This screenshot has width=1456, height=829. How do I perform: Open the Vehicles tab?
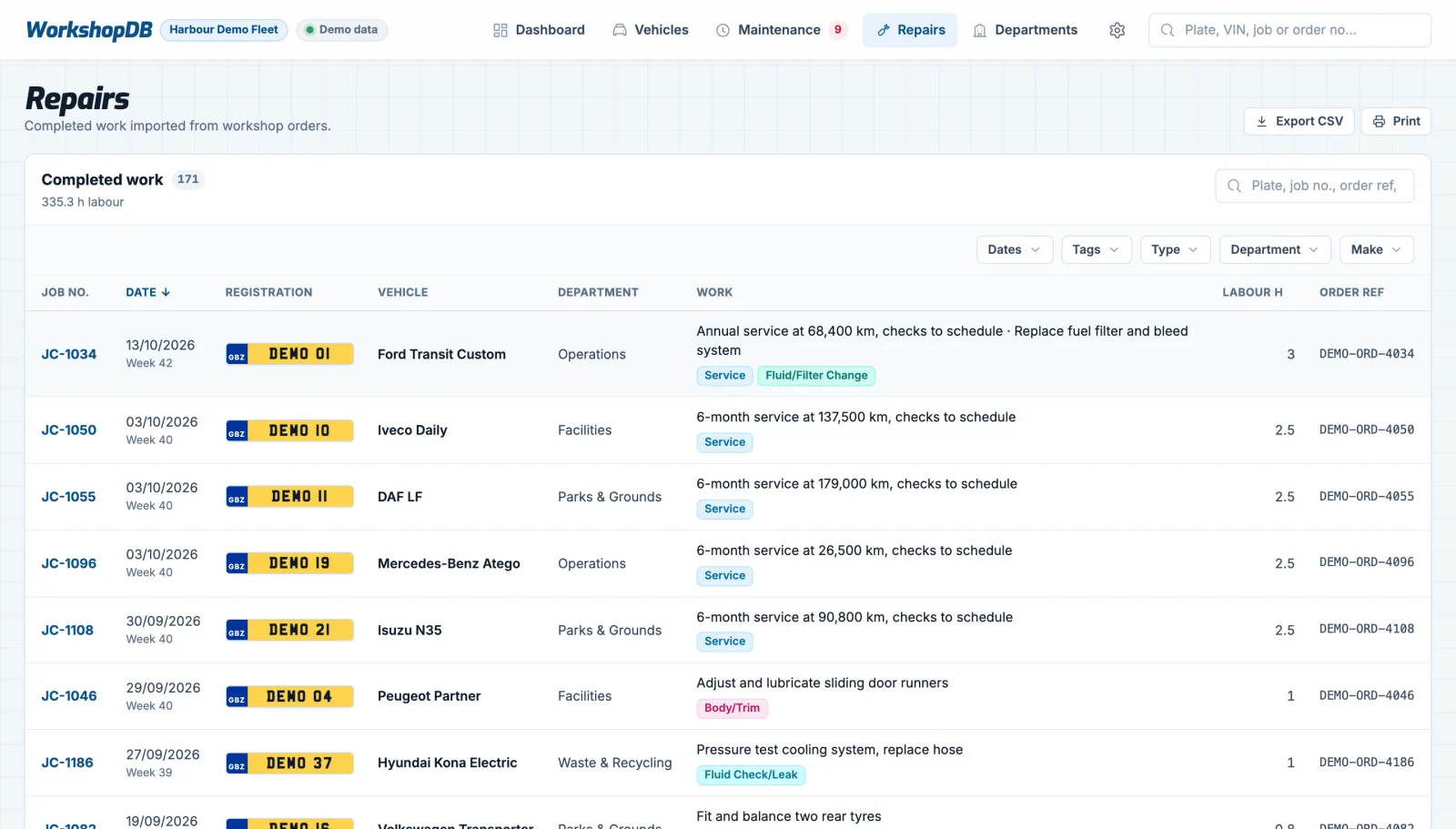click(x=651, y=30)
